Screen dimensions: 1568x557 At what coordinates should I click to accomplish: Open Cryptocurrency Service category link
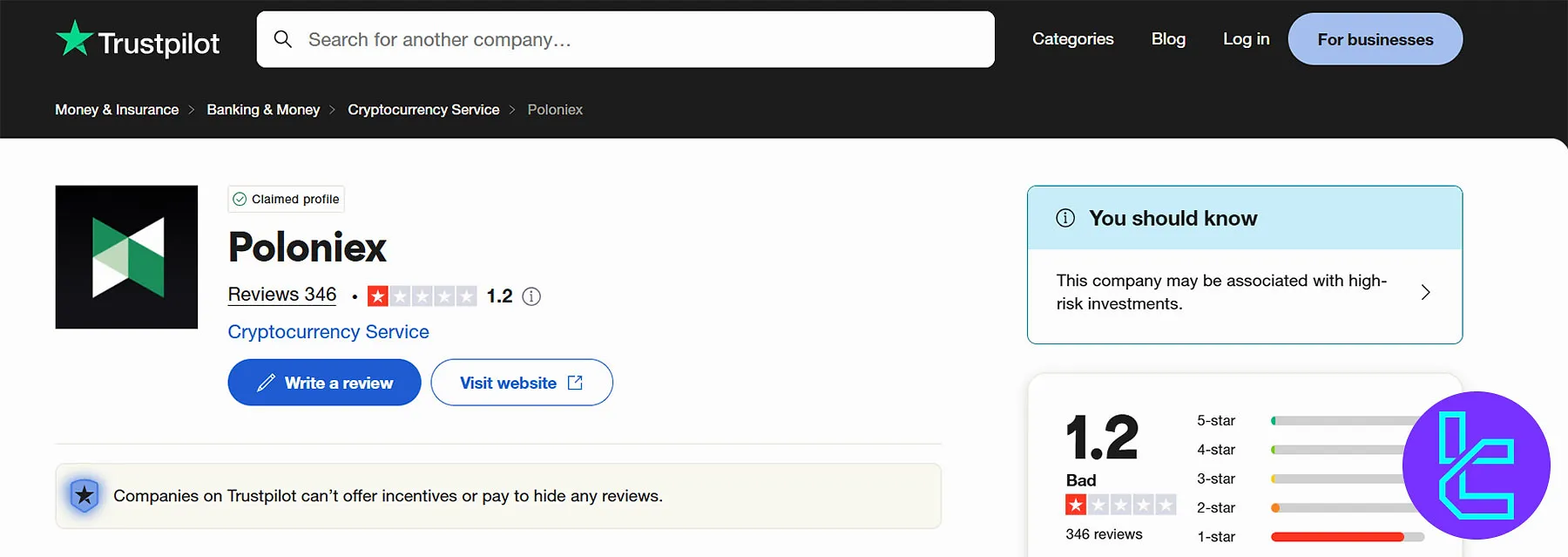(x=328, y=332)
